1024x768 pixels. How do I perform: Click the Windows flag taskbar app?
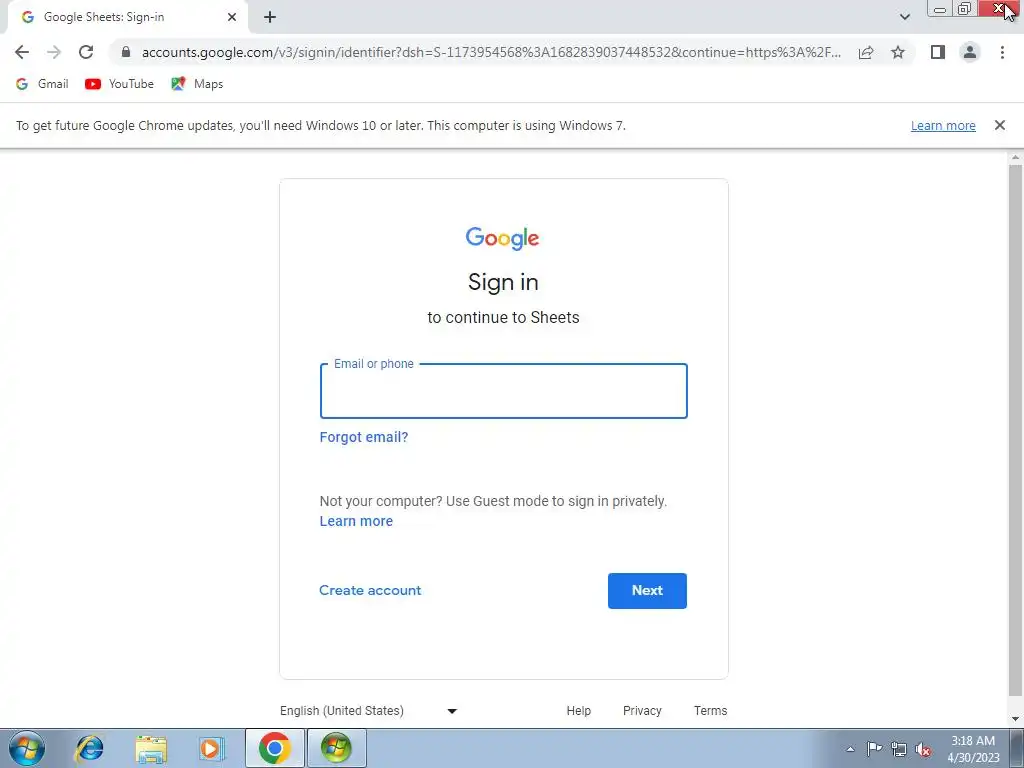(x=336, y=748)
